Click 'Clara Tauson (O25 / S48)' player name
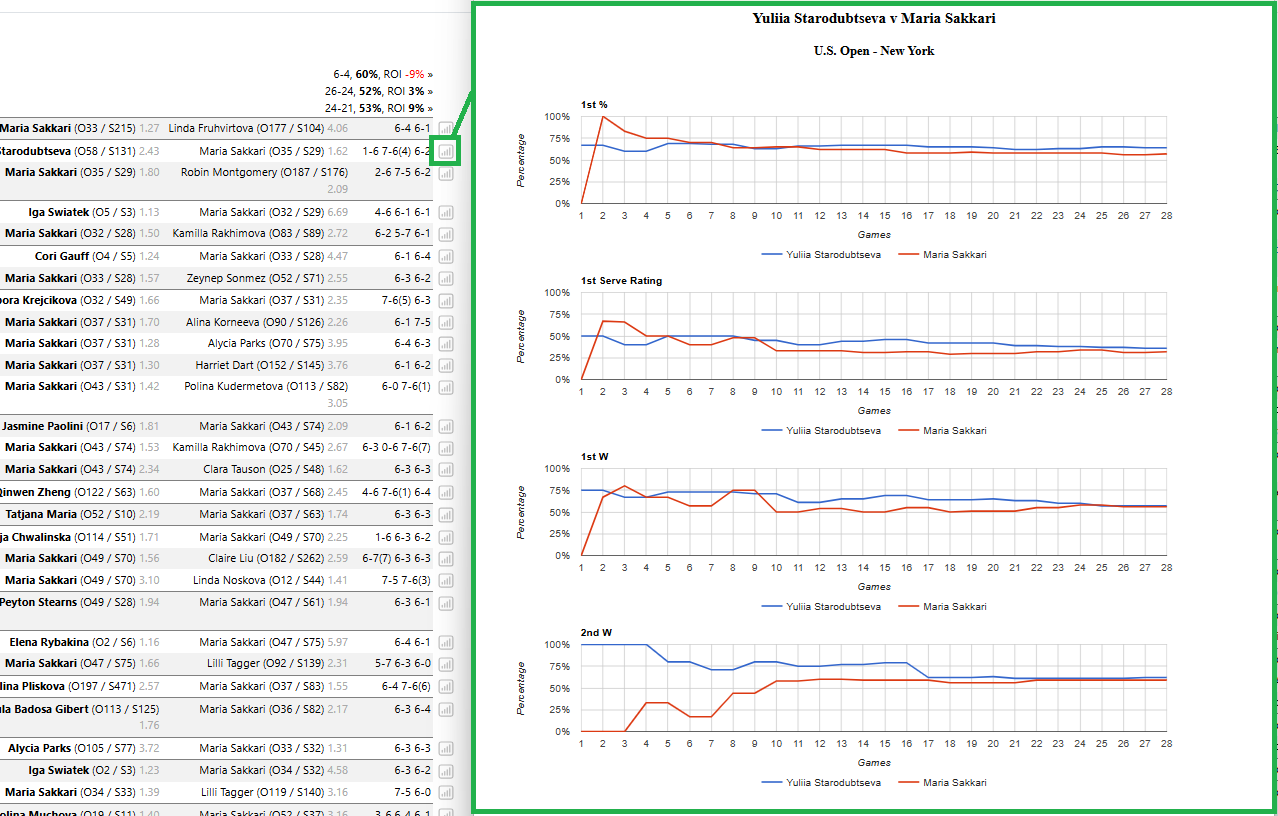 click(264, 469)
